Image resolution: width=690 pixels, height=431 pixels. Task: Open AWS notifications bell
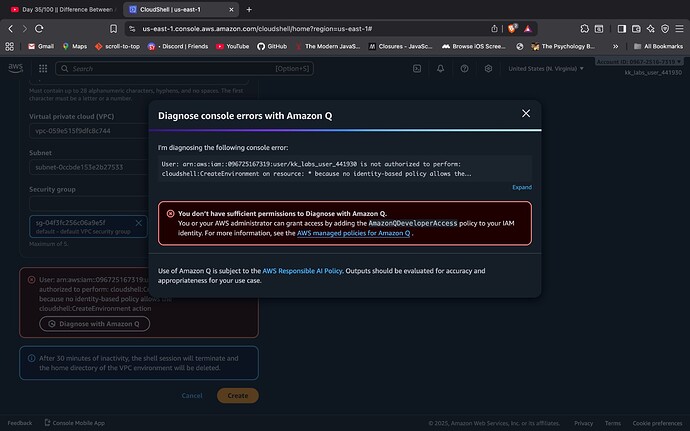tap(440, 68)
